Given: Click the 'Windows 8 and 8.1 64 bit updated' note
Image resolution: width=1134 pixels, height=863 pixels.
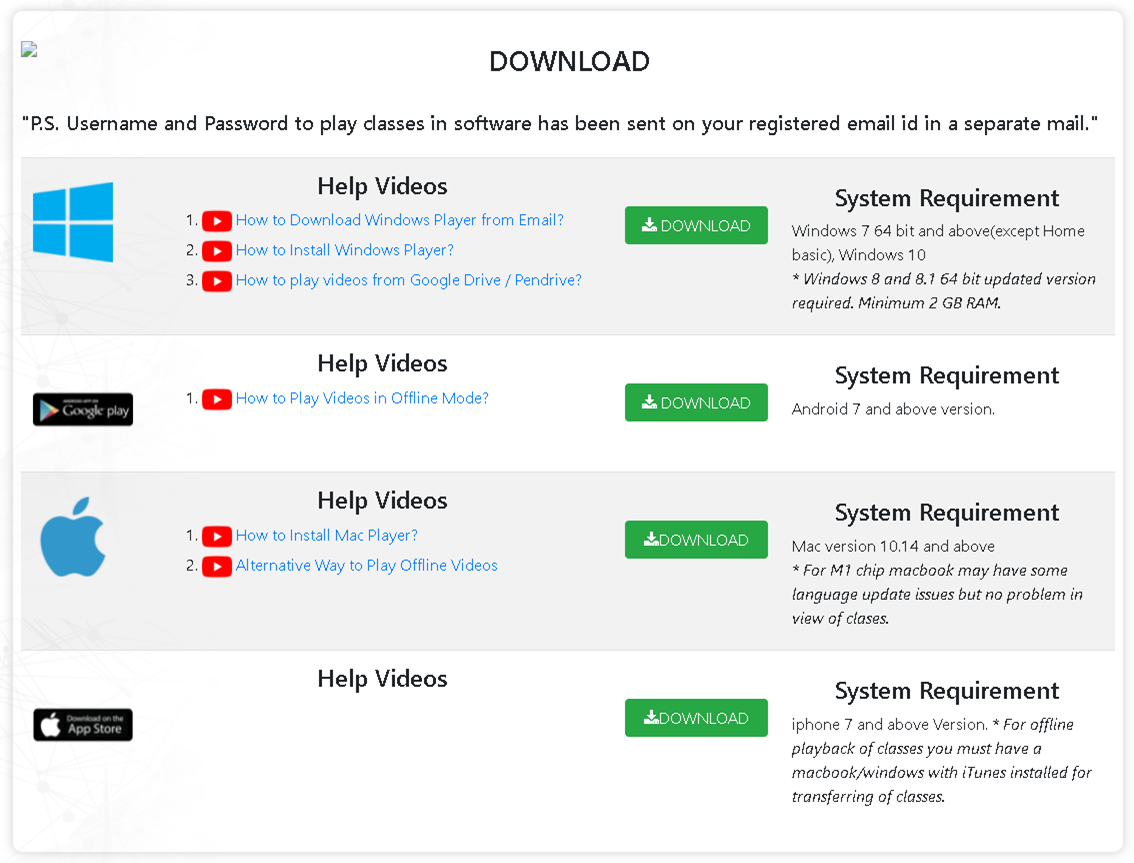Looking at the screenshot, I should pos(944,291).
